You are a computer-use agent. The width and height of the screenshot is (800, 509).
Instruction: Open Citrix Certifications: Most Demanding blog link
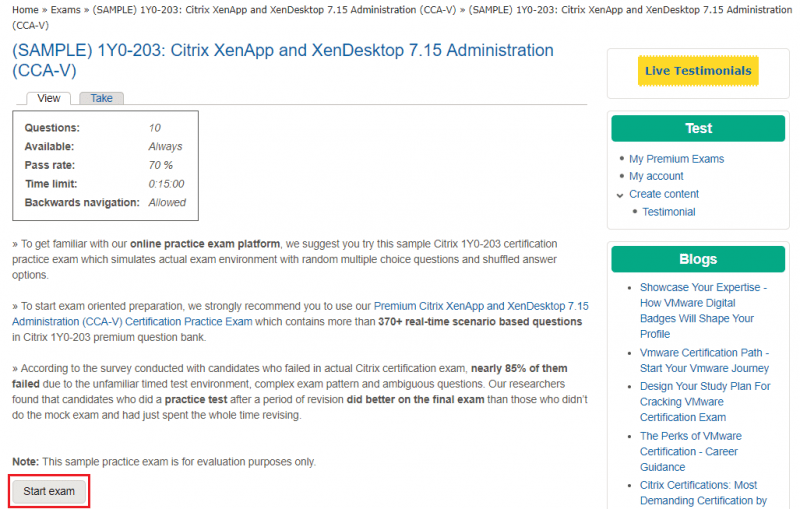(703, 493)
